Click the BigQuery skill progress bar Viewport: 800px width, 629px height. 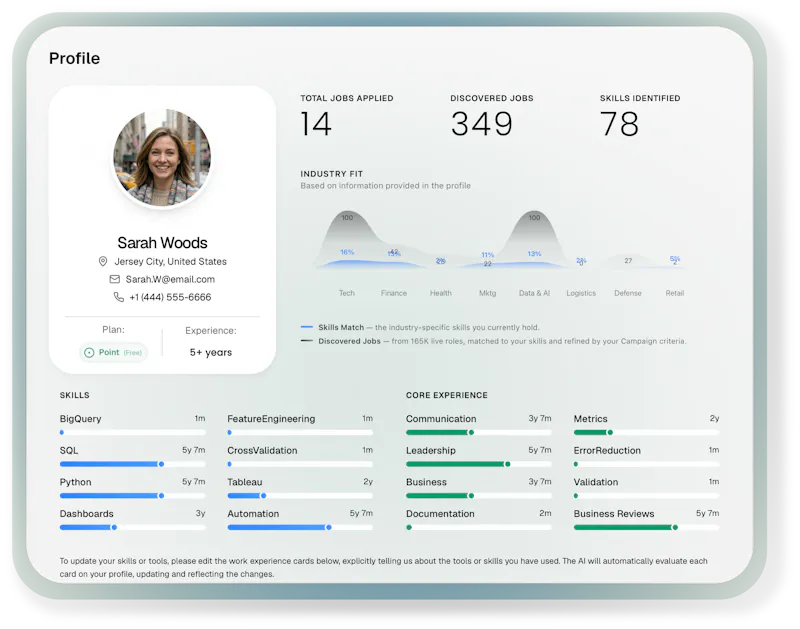coord(133,433)
